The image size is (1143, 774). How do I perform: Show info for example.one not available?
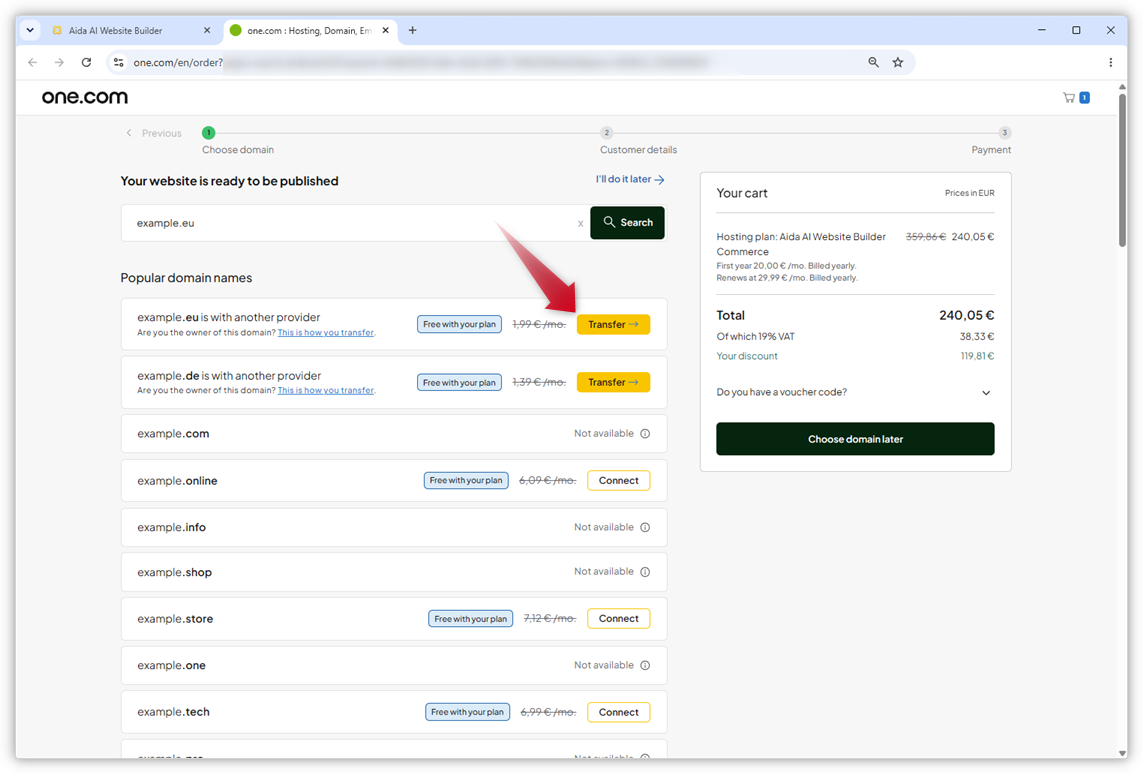point(645,665)
